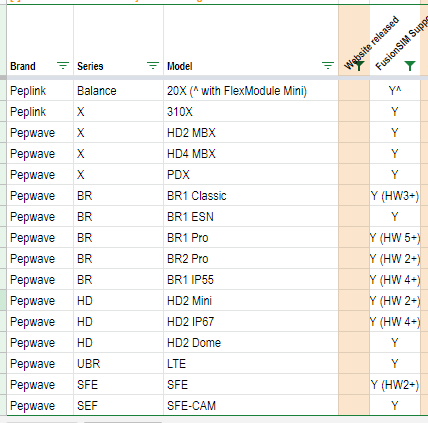The height and width of the screenshot is (423, 428).
Task: Click the Y^ FusionSIM cell
Action: point(395,91)
